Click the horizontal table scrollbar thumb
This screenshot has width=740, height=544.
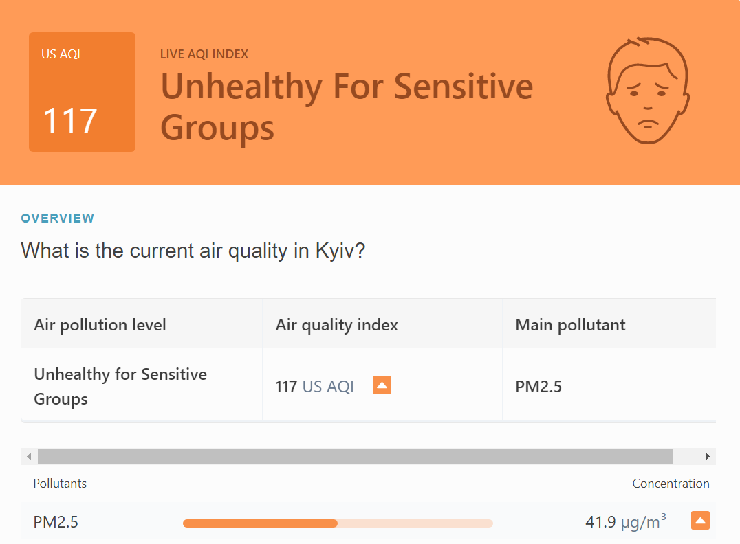(355, 456)
